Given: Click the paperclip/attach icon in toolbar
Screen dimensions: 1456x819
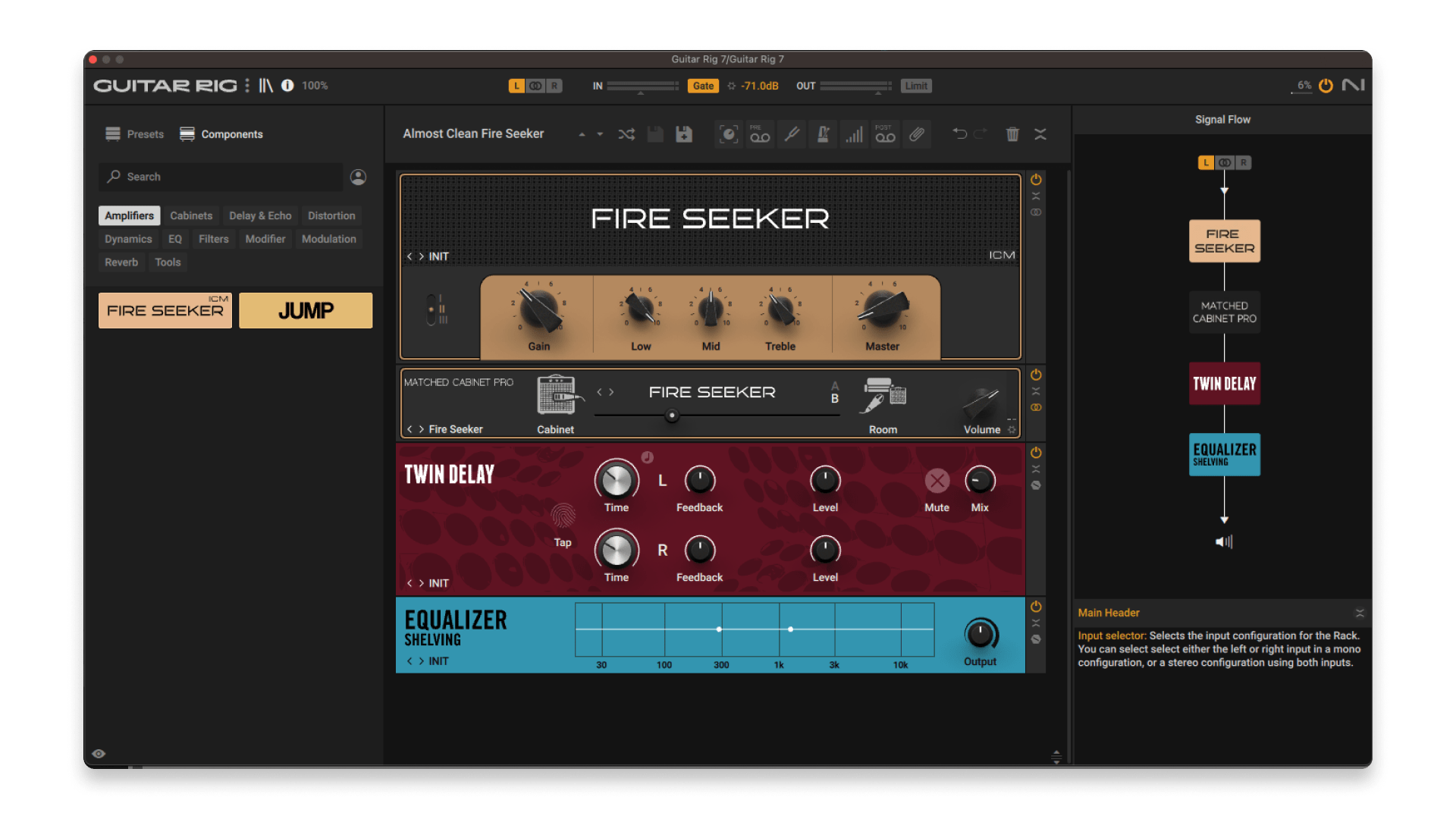Looking at the screenshot, I should coord(917,134).
